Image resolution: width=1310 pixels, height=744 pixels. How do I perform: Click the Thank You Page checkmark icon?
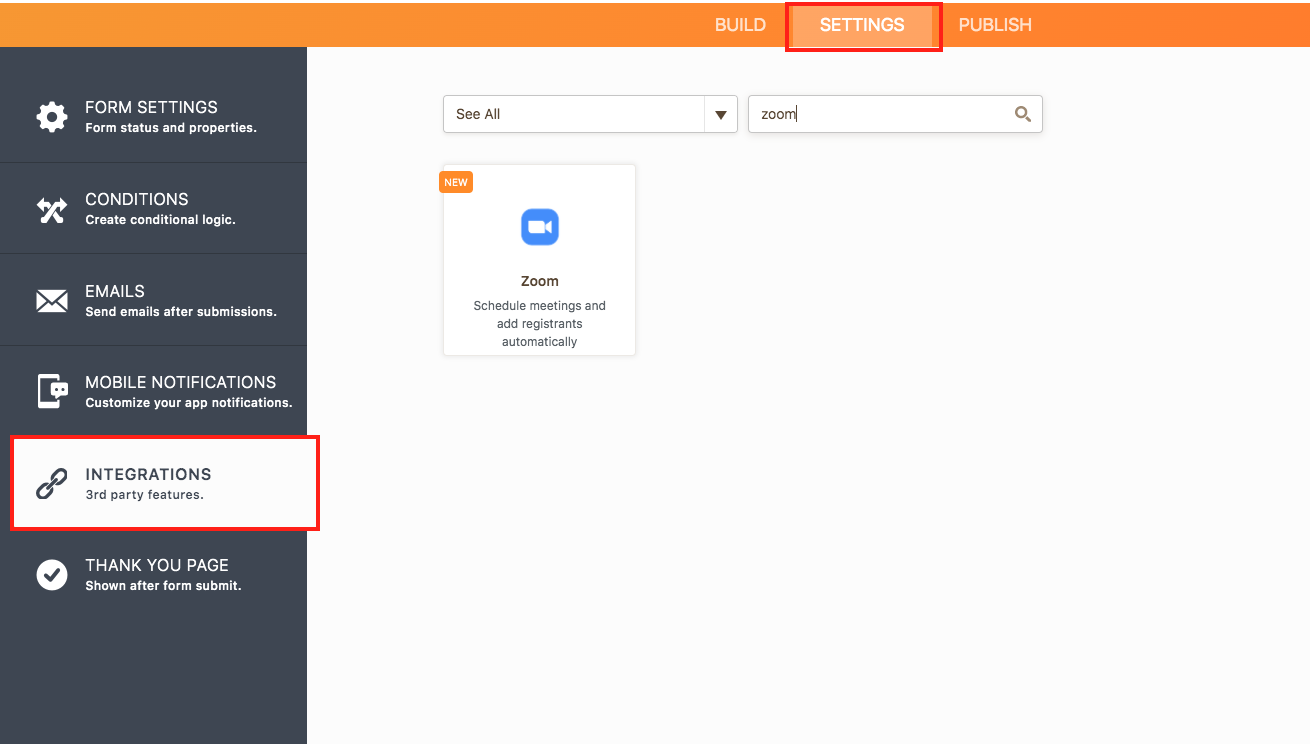pyautogui.click(x=52, y=575)
